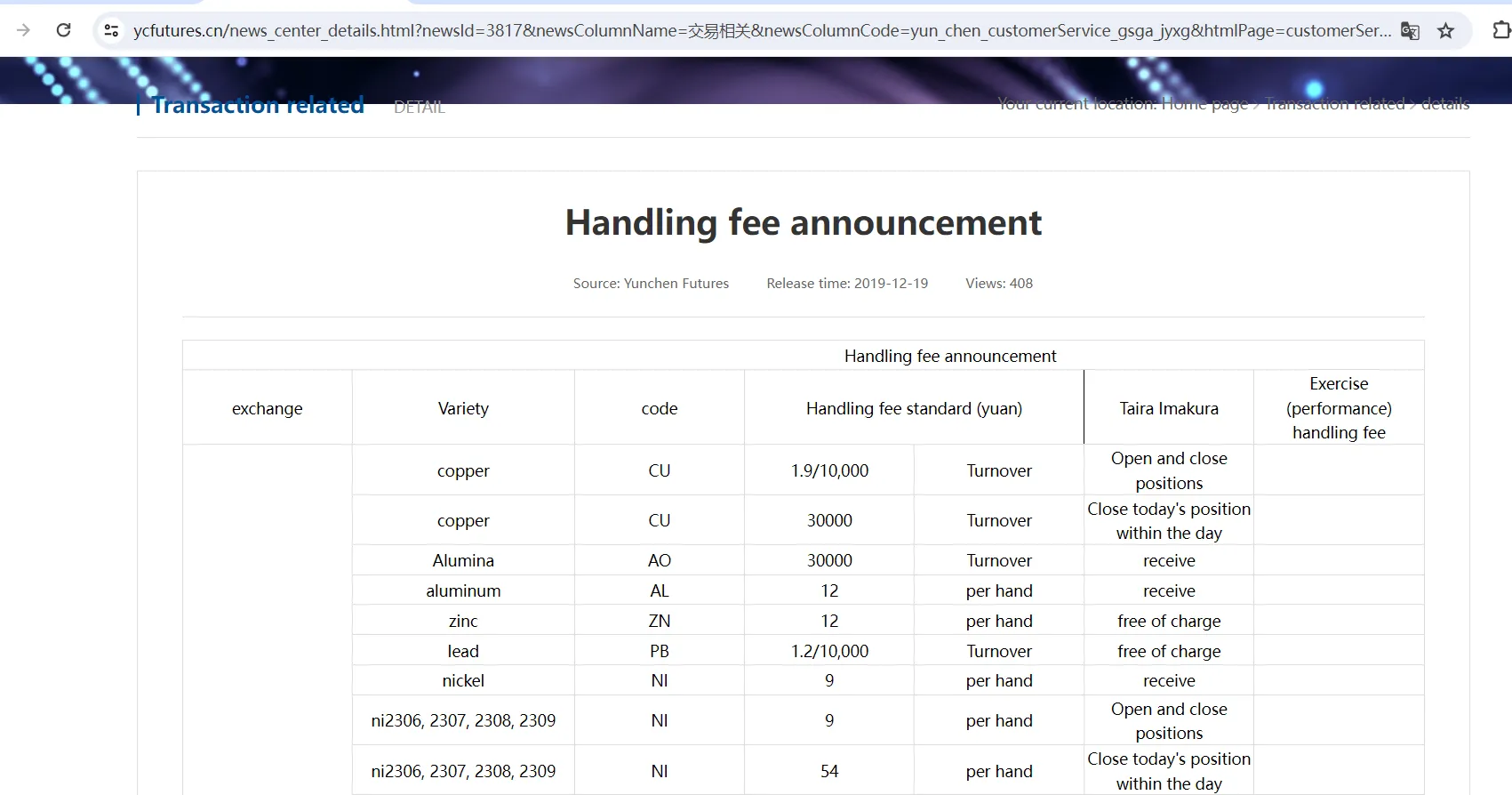Select free of charge in lead row
The image size is (1512, 795).
pos(1169,651)
